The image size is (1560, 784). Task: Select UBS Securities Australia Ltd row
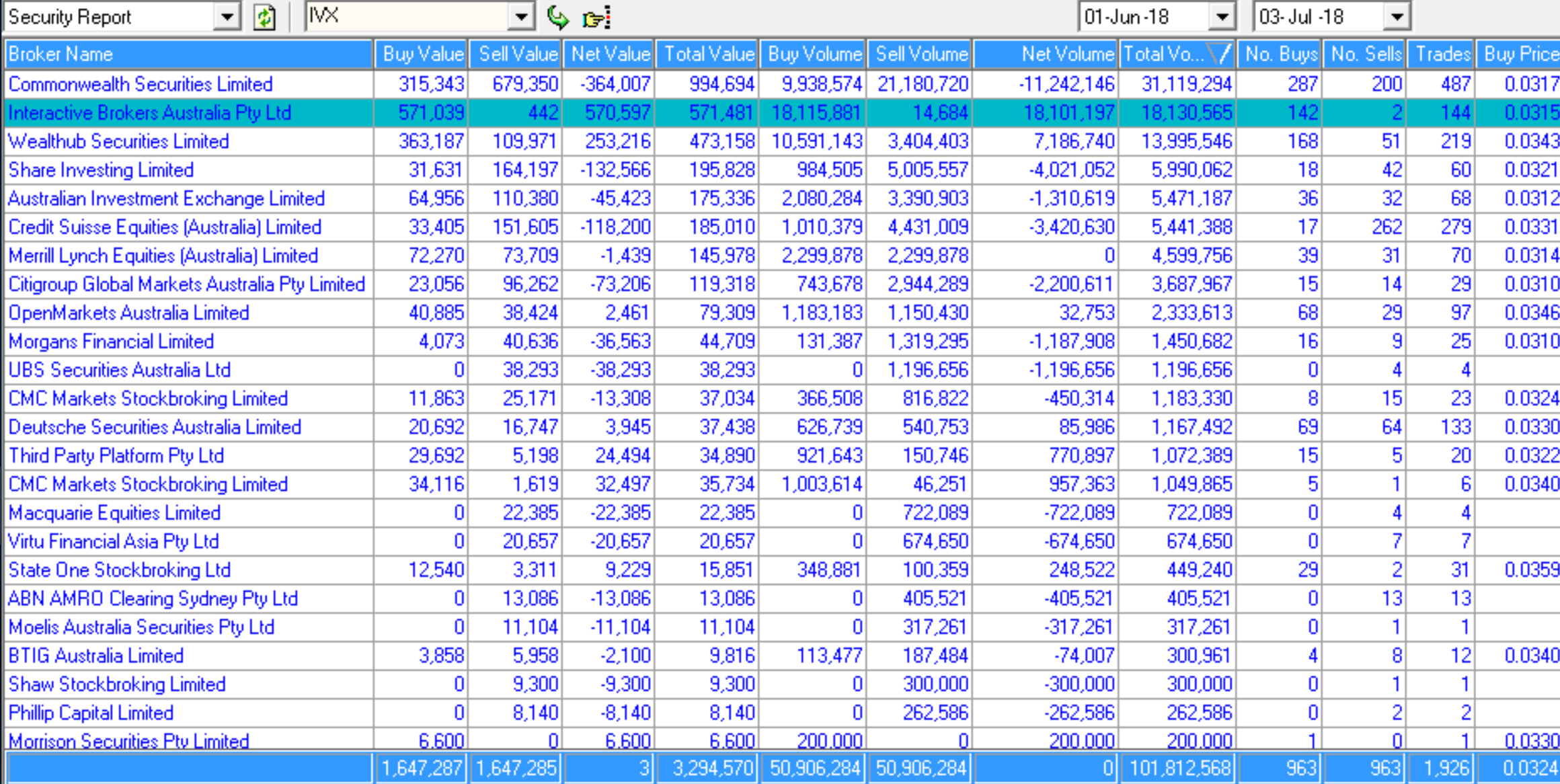(x=782, y=370)
